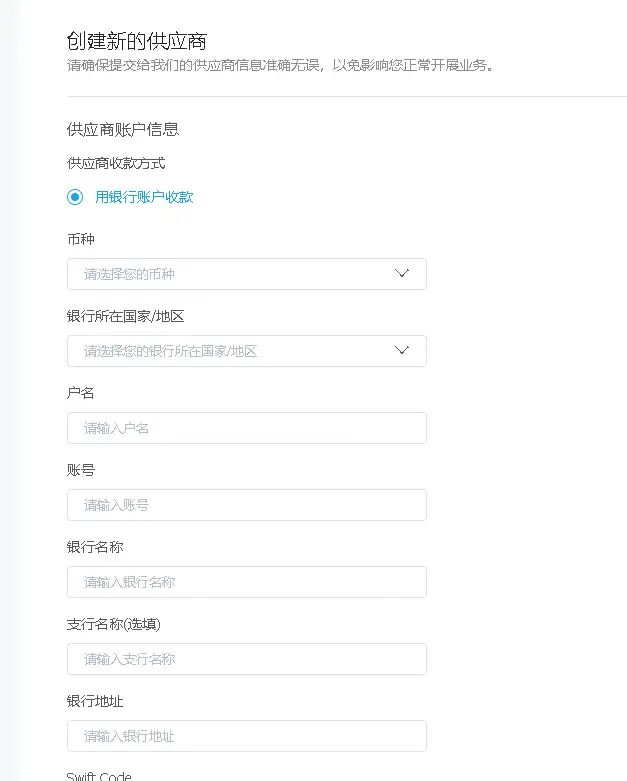Image resolution: width=627 pixels, height=781 pixels.
Task: Open the 请选择您的币种 dropdown
Action: (230, 274)
